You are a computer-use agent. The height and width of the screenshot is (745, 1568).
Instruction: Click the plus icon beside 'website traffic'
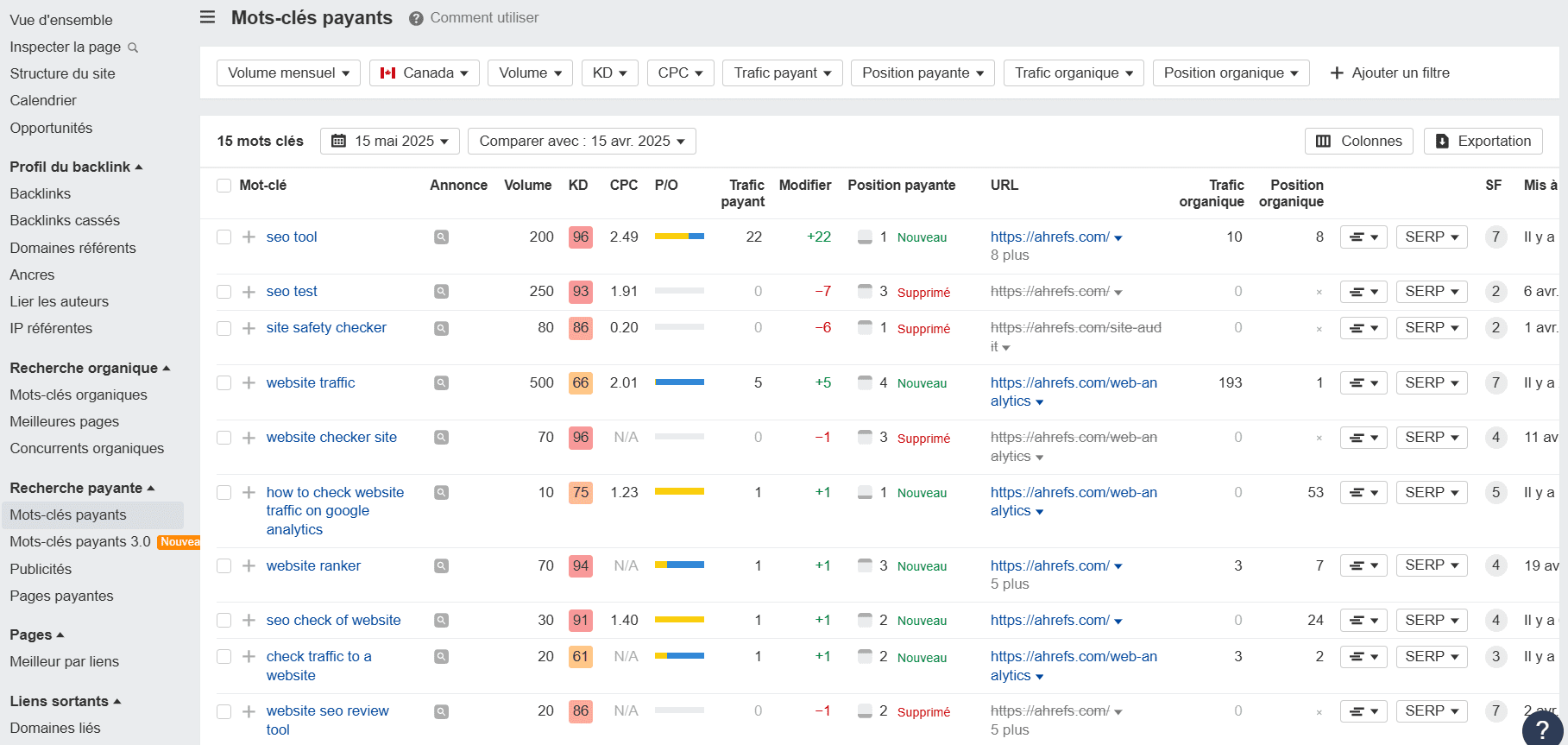(x=249, y=382)
